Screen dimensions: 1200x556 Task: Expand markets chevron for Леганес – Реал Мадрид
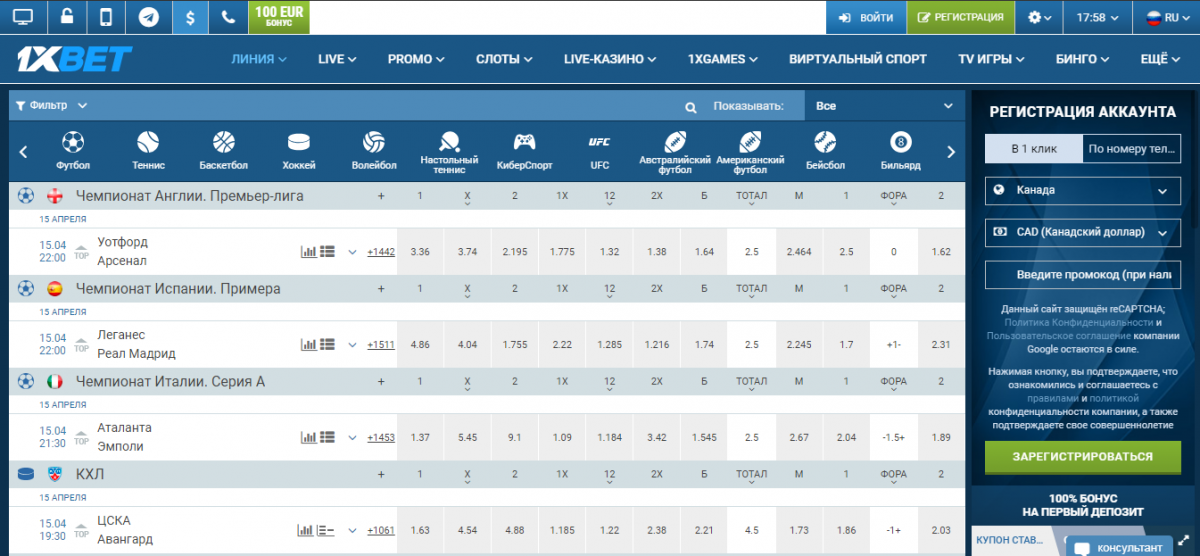coord(352,345)
